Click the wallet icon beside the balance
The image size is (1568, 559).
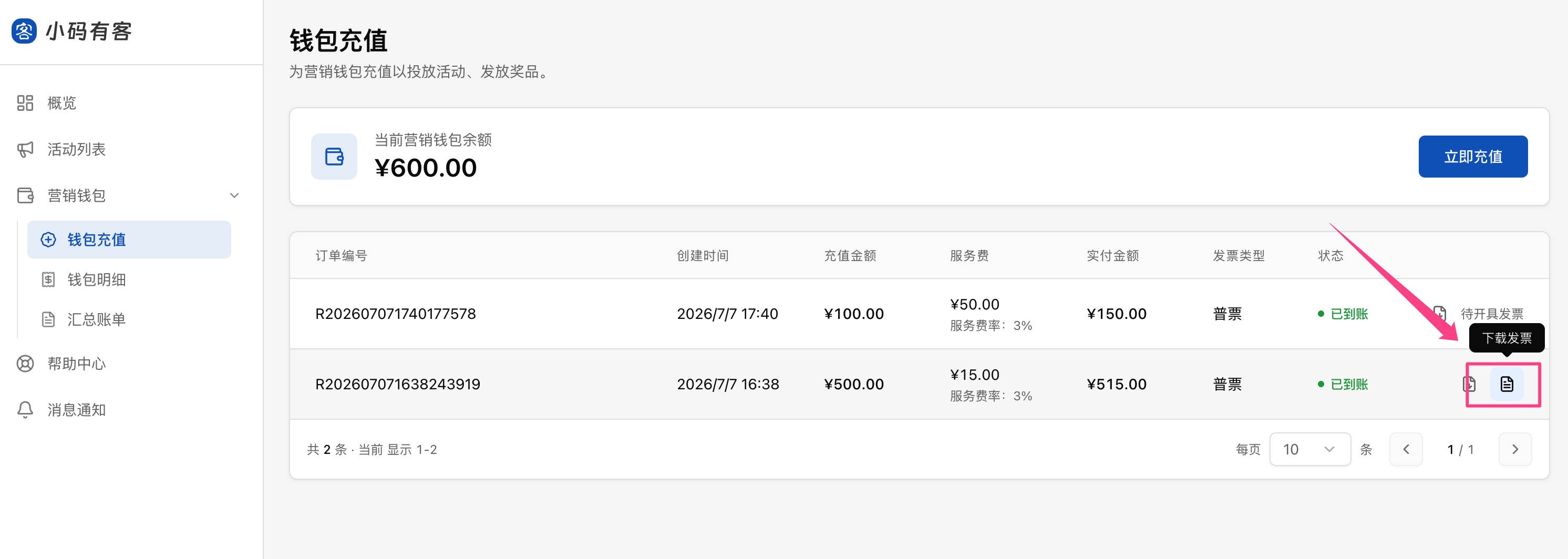334,157
